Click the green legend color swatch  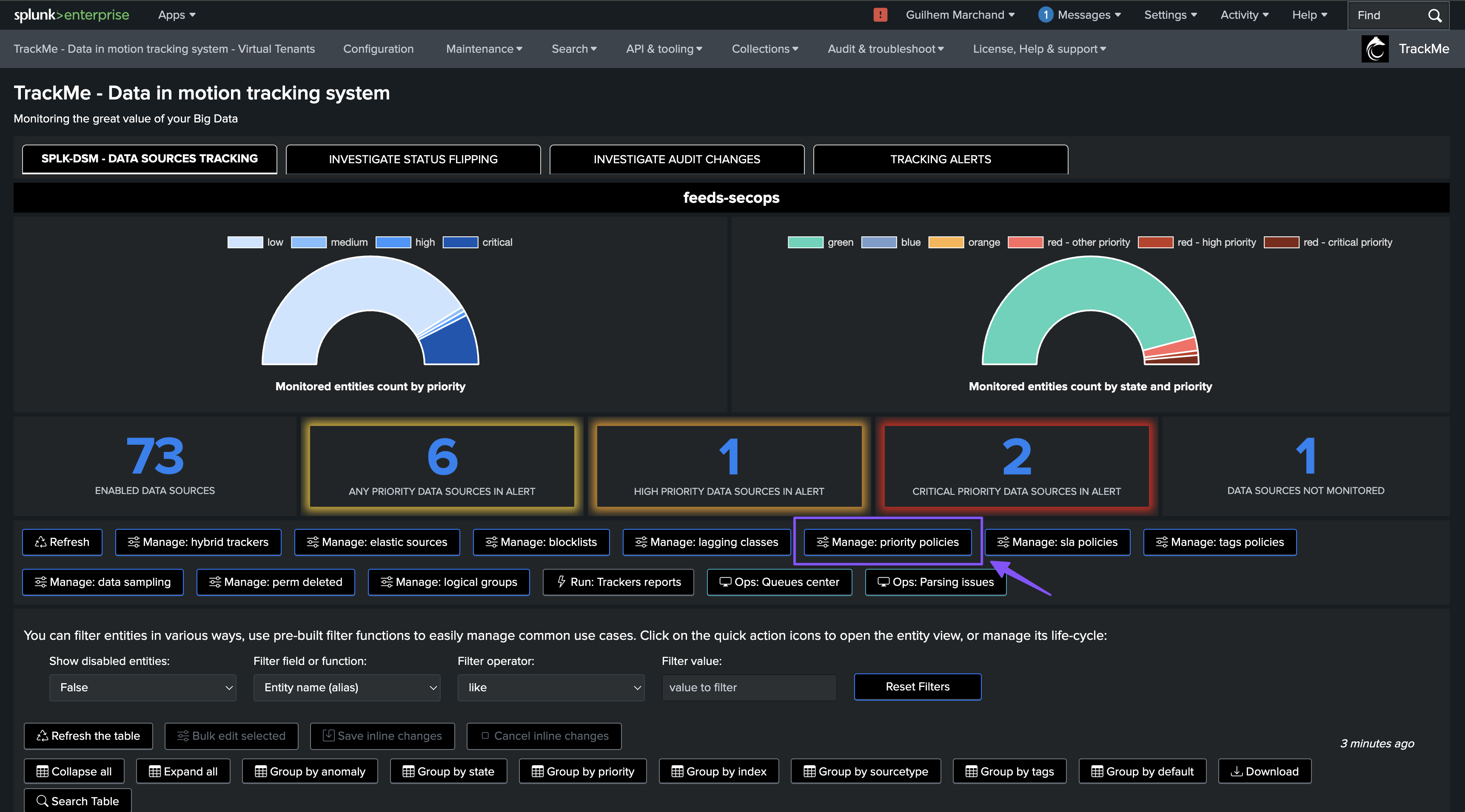[805, 242]
